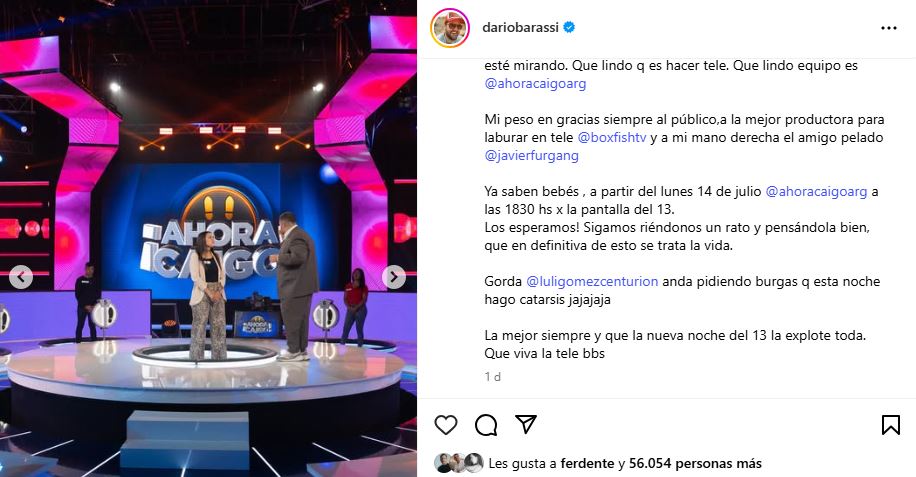
Task: Open the dariobarassi username link
Action: [x=520, y=27]
